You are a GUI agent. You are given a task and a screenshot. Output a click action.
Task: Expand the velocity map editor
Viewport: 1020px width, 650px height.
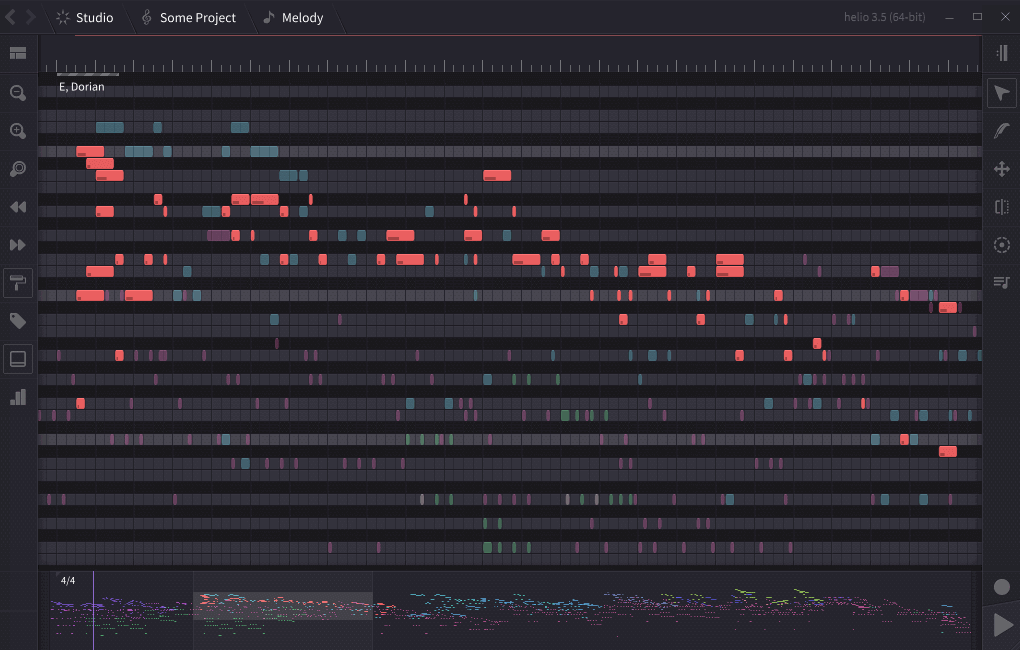point(1002,52)
